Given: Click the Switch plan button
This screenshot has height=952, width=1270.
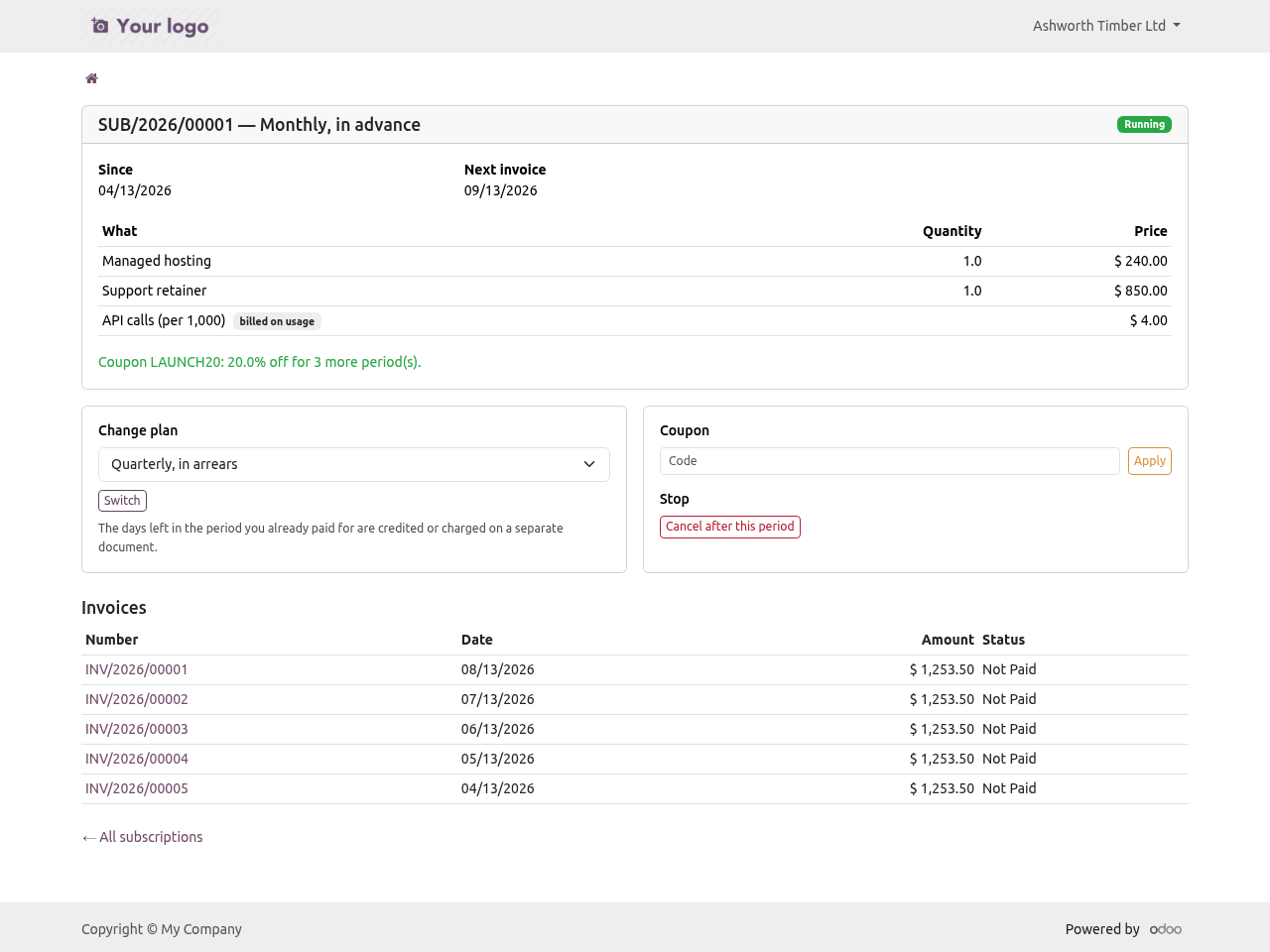Looking at the screenshot, I should pyautogui.click(x=122, y=501).
